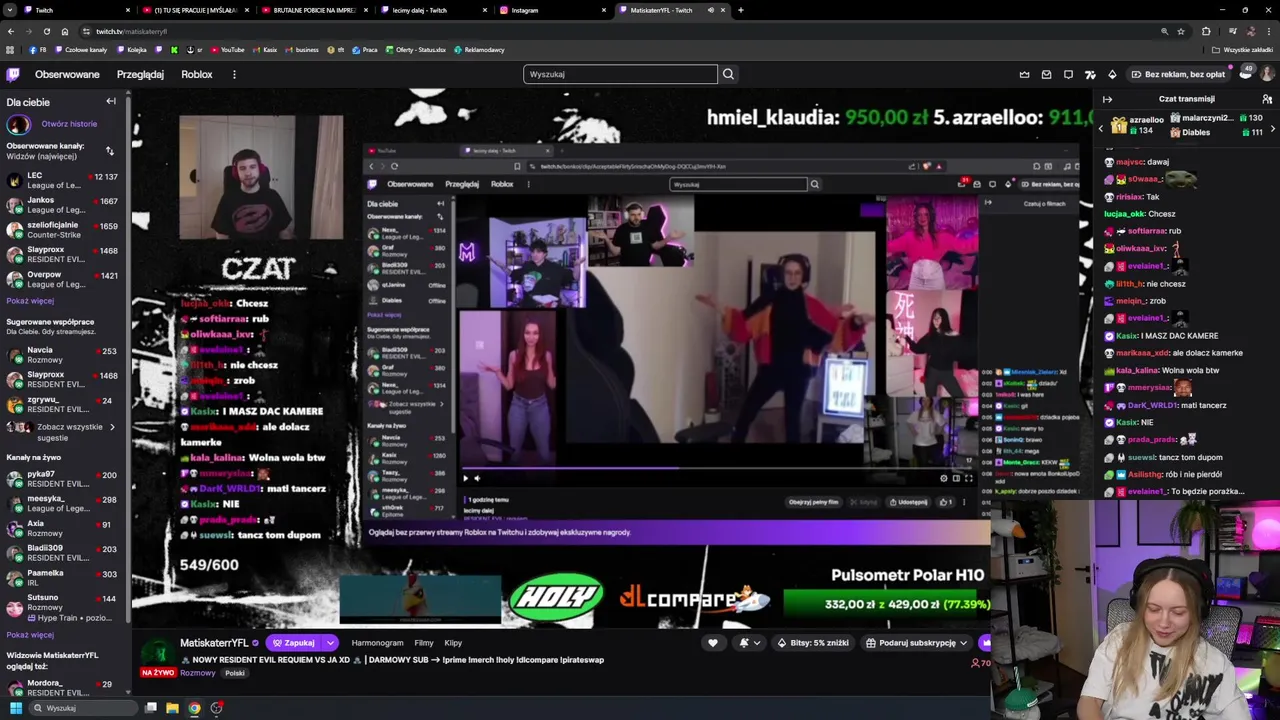The height and width of the screenshot is (720, 1280).
Task: Click the Windows Start button
Action: coord(15,708)
